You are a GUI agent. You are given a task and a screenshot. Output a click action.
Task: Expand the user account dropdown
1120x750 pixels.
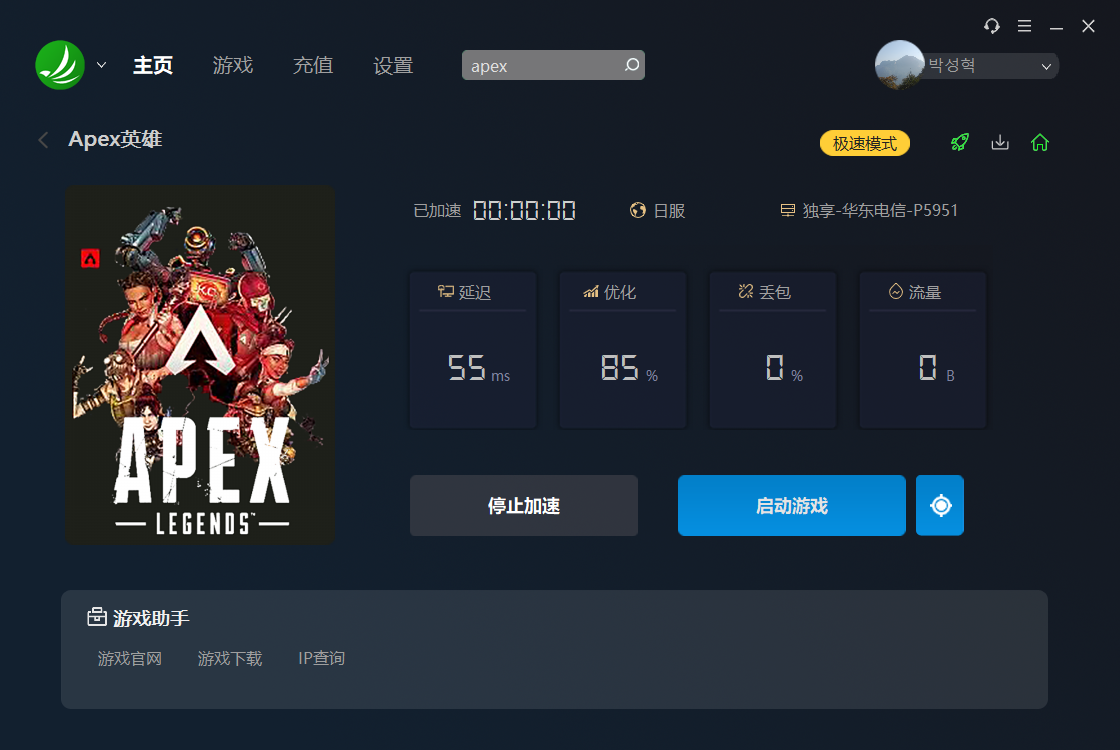[1046, 66]
